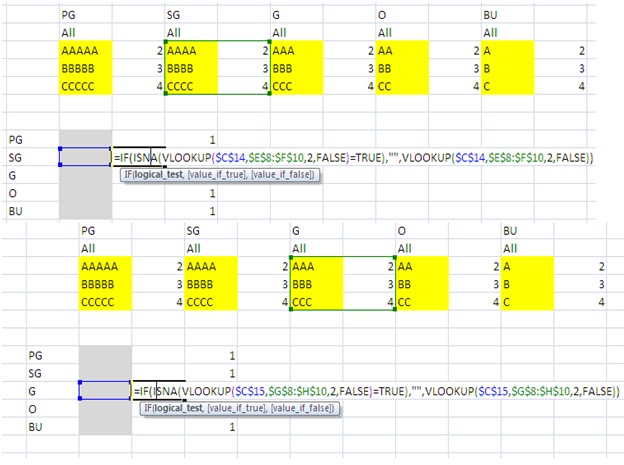Select the CCCCC cell in the bottom spreadsheet
Screen dimensions: 624x465
pos(105,302)
